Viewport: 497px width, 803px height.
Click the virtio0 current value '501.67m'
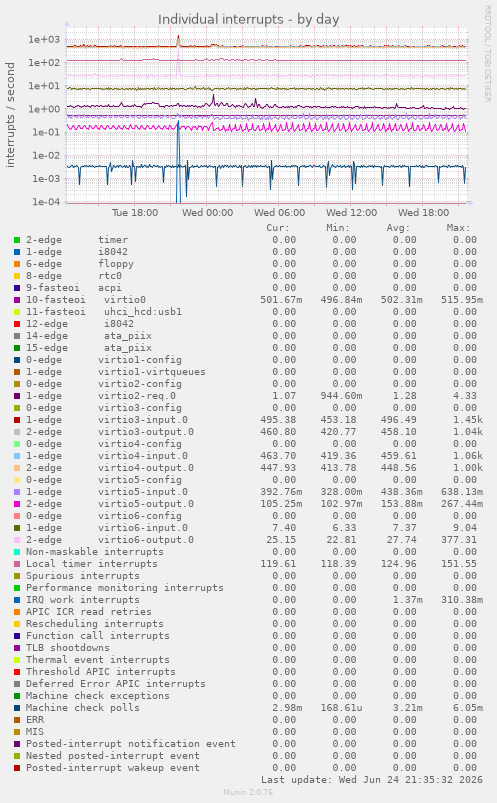pyautogui.click(x=281, y=300)
